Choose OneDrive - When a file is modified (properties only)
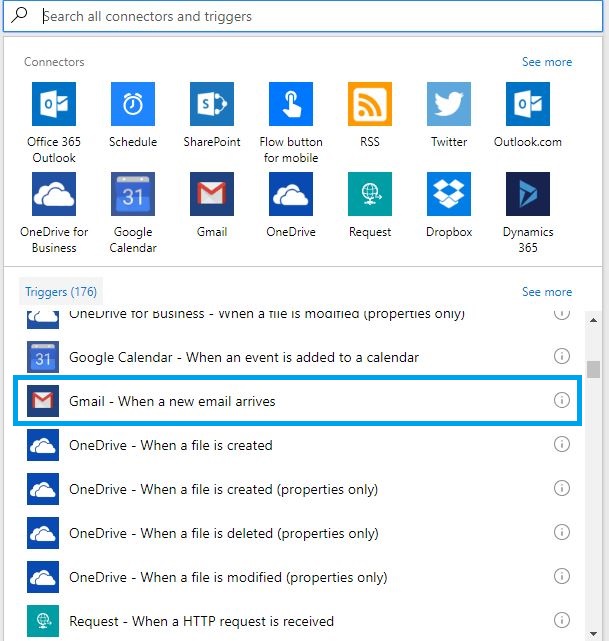The width and height of the screenshot is (609, 641). 298,577
